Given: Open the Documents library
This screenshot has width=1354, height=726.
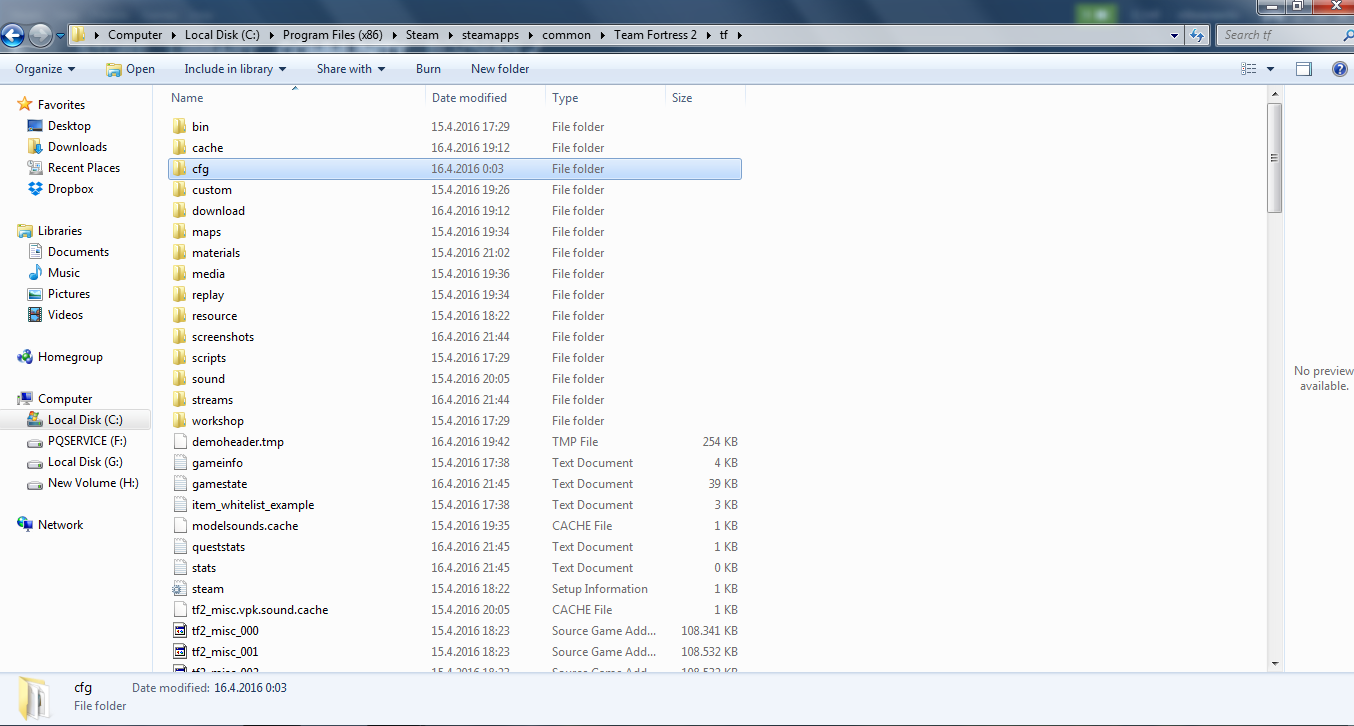Looking at the screenshot, I should coord(78,252).
